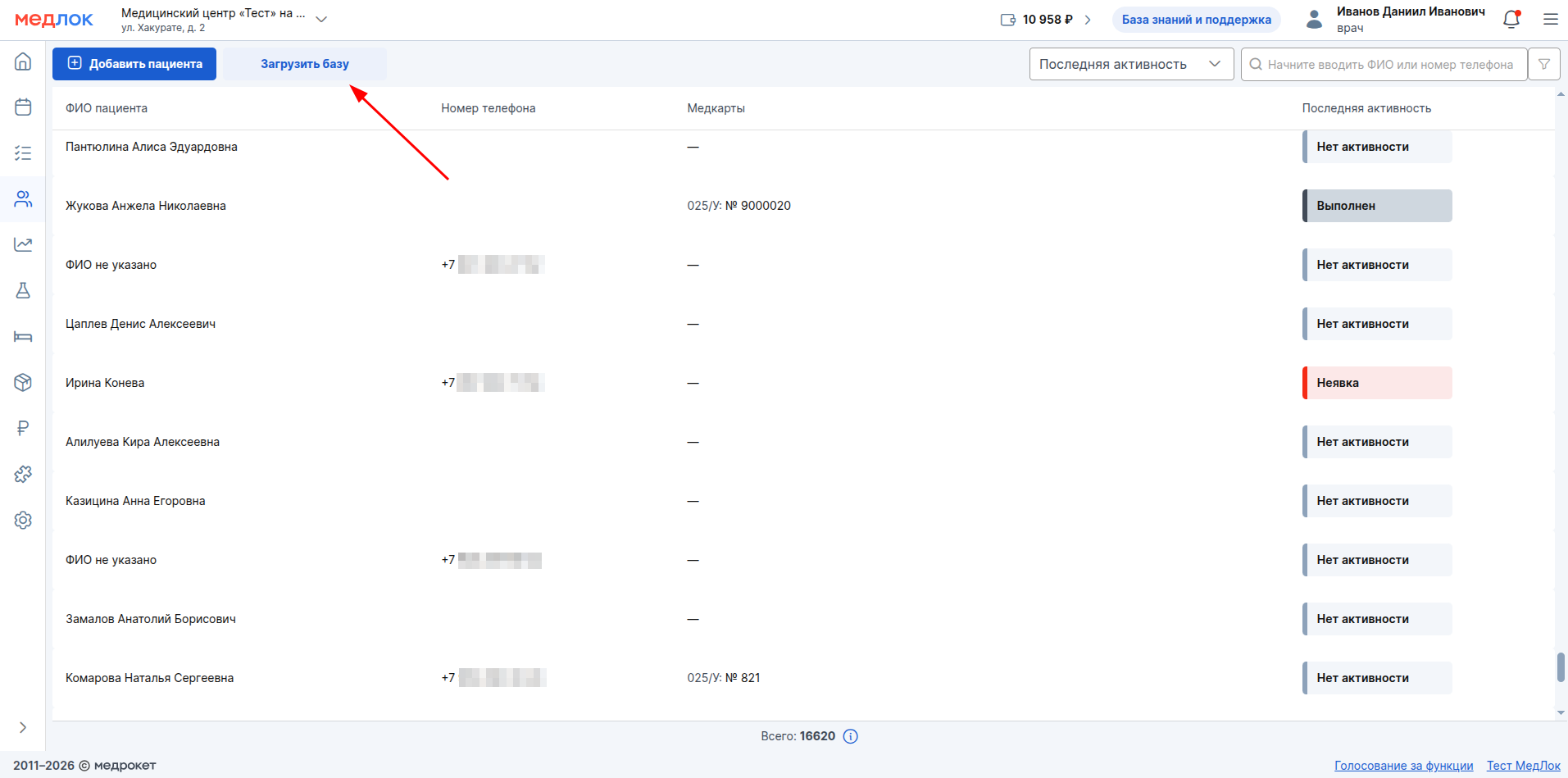Open the task checklist sidebar icon
The width and height of the screenshot is (1568, 778).
[23, 153]
